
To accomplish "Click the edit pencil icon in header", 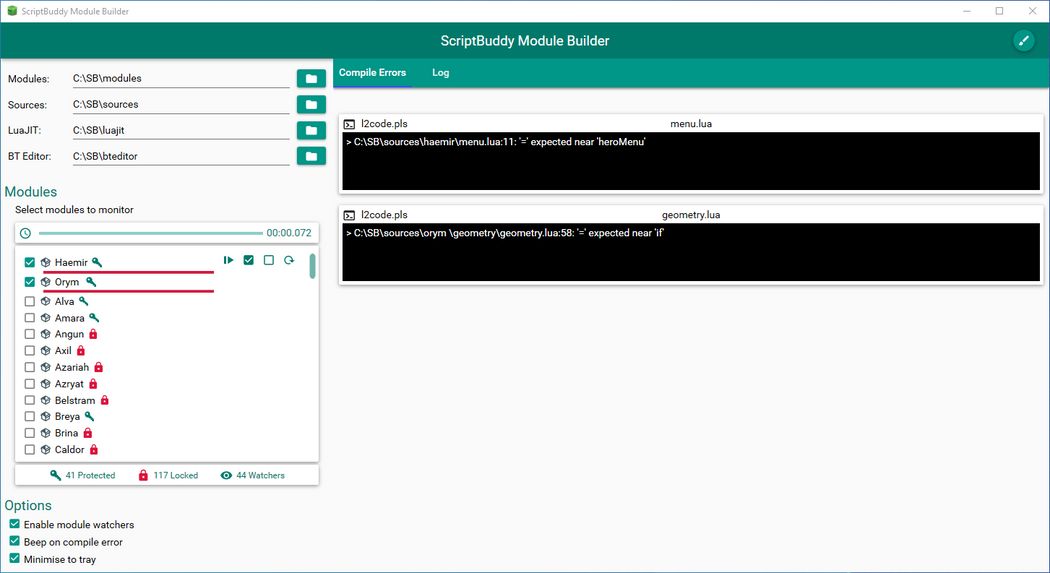I will click(x=1022, y=40).
